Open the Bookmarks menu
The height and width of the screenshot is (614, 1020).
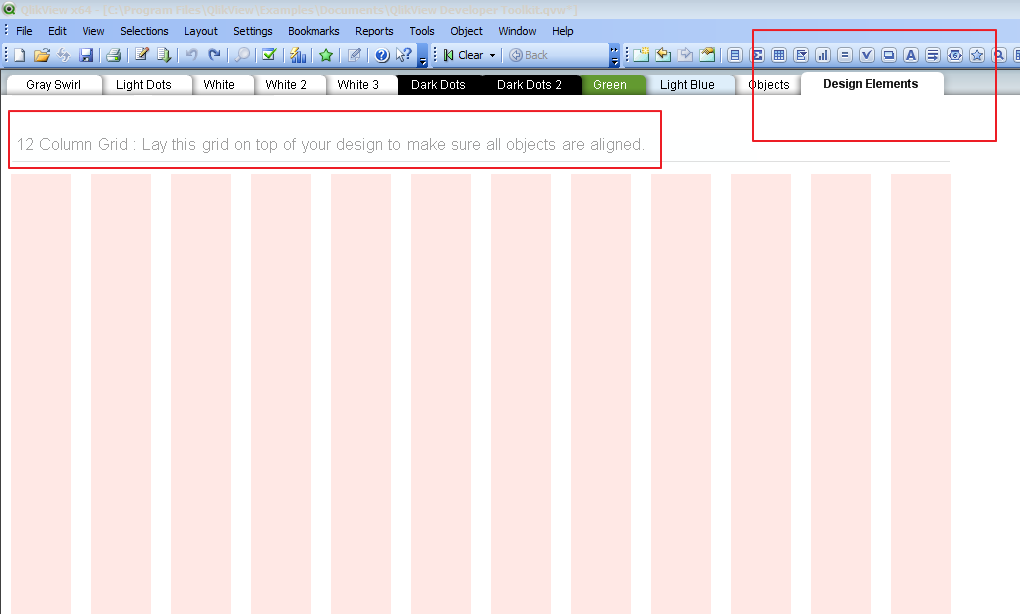(x=314, y=31)
